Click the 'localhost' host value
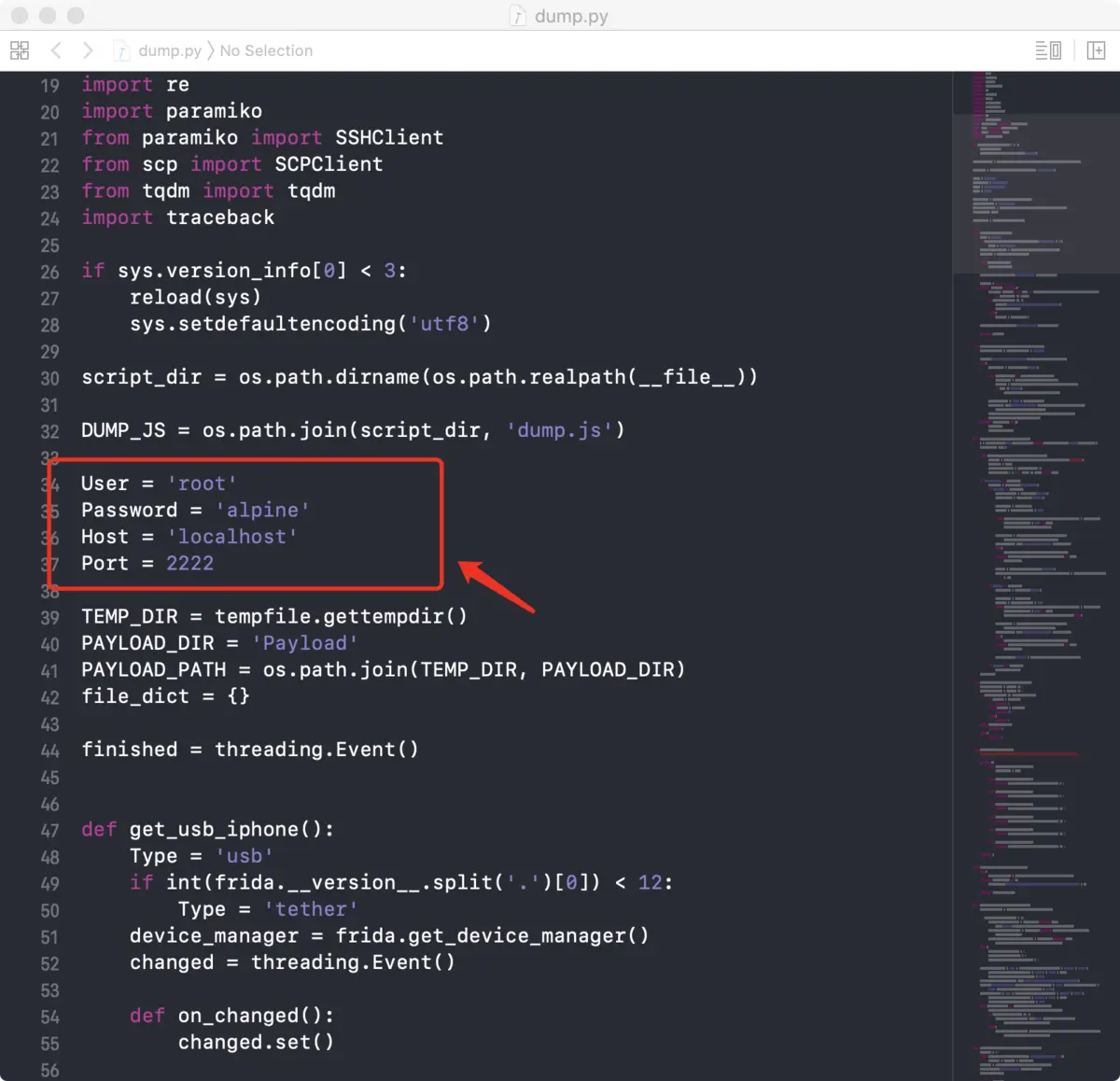 (232, 537)
